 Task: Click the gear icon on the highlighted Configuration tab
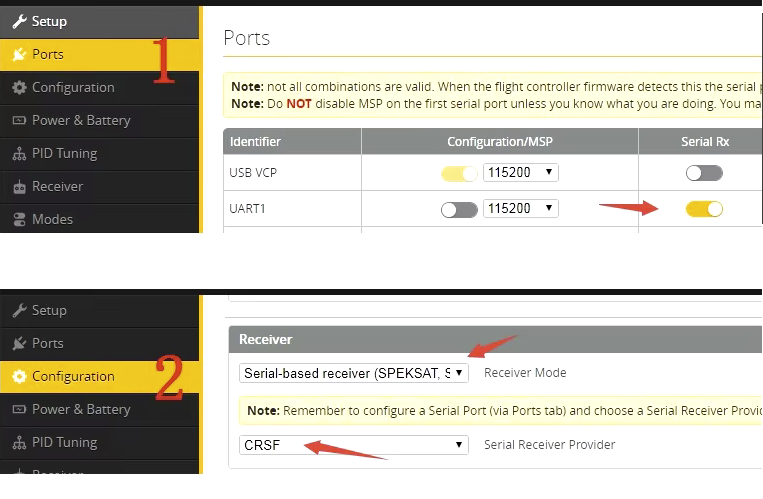19,376
